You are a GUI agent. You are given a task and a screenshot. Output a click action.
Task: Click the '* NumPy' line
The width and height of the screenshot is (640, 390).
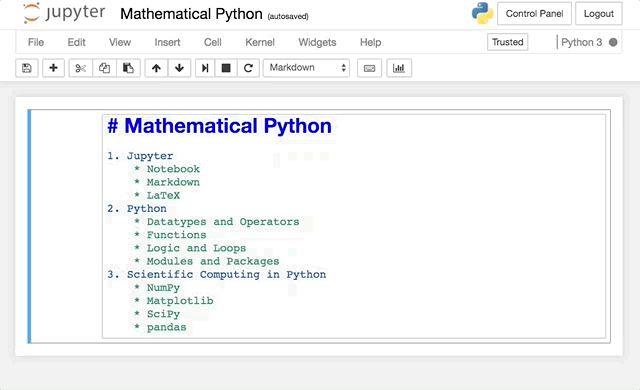(x=157, y=288)
